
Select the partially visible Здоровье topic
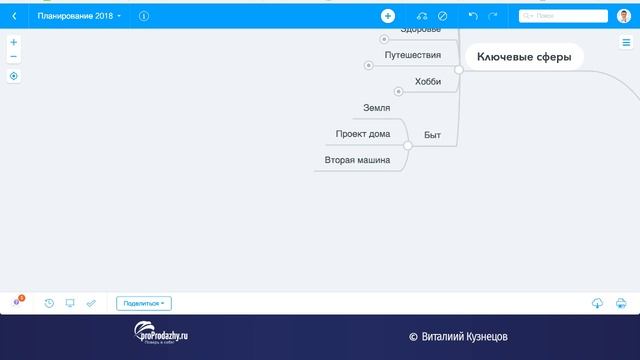(420, 30)
